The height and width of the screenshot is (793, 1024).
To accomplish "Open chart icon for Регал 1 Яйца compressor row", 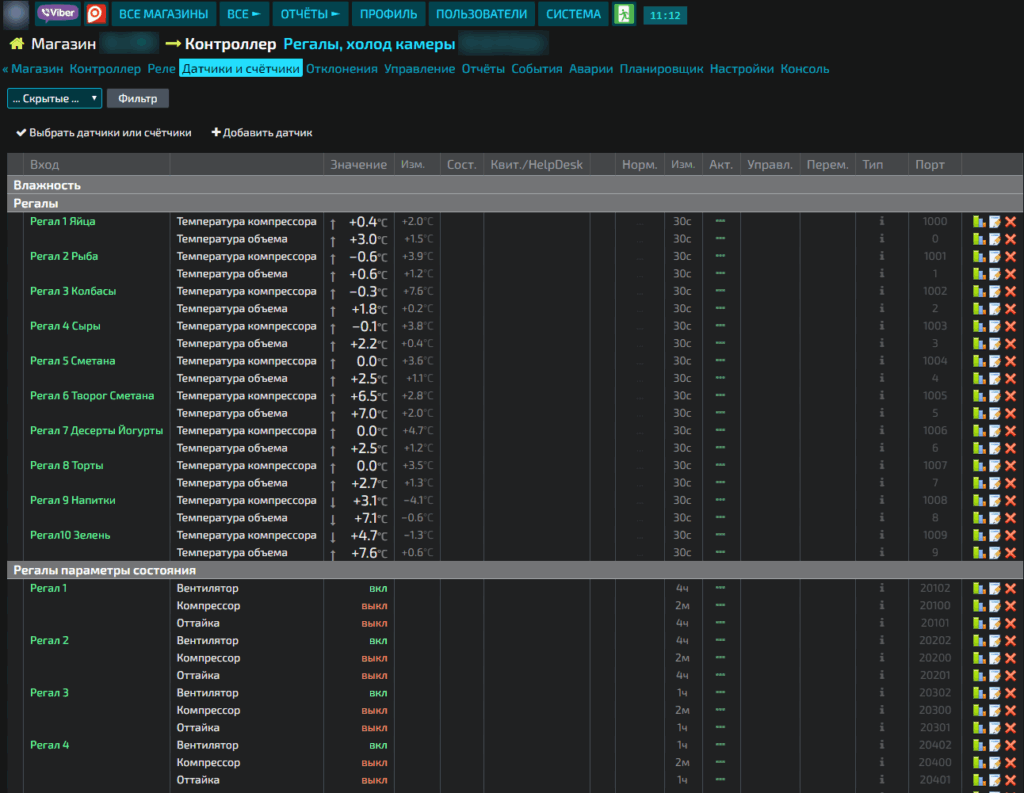I will [979, 221].
